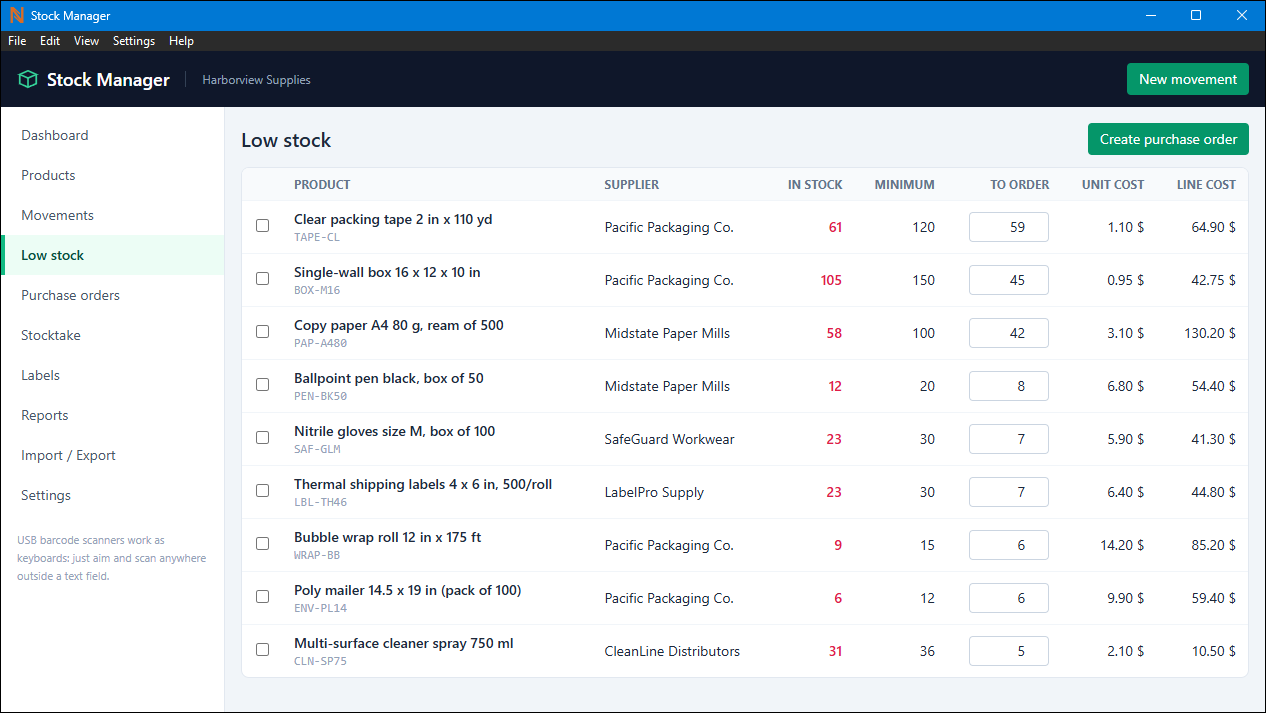Open the Help menu

pos(181,41)
